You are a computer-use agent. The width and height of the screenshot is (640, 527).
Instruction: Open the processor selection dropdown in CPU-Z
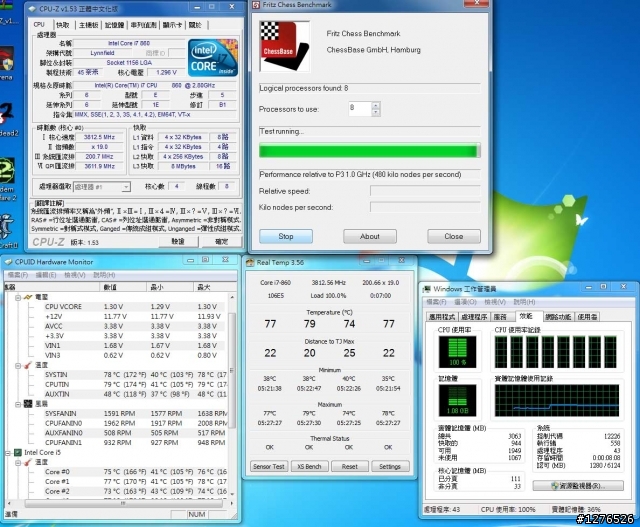click(102, 187)
